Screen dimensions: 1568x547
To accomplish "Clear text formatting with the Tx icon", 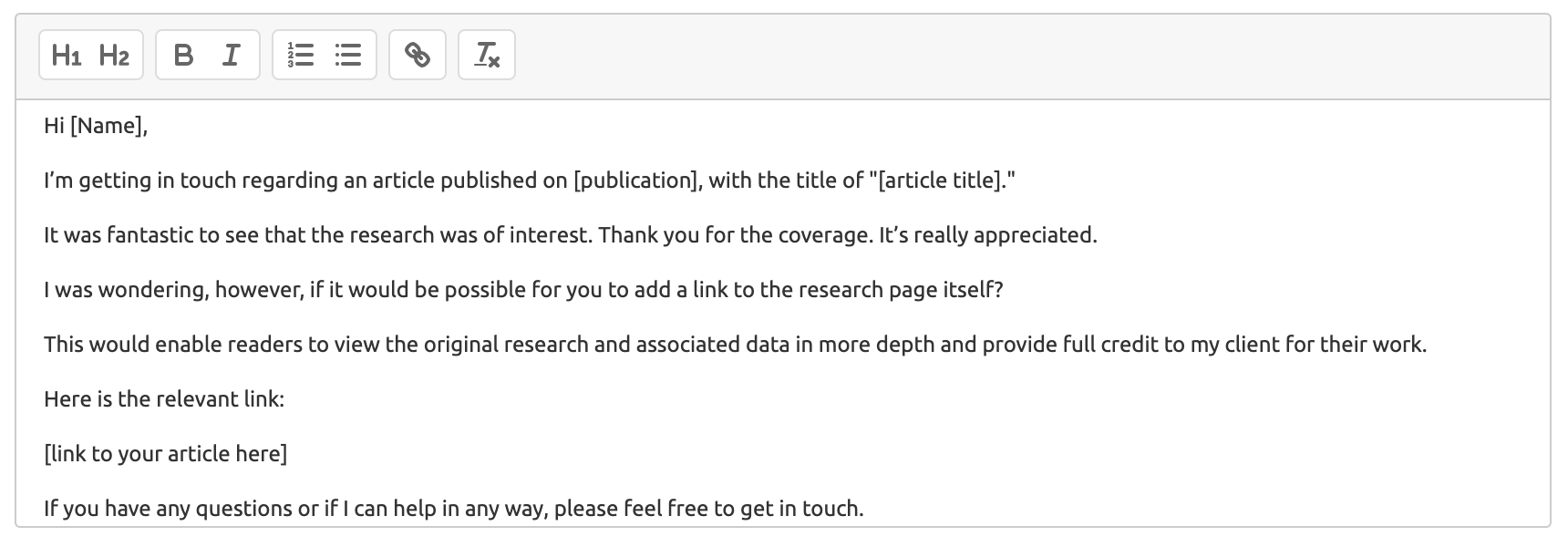I will (487, 56).
